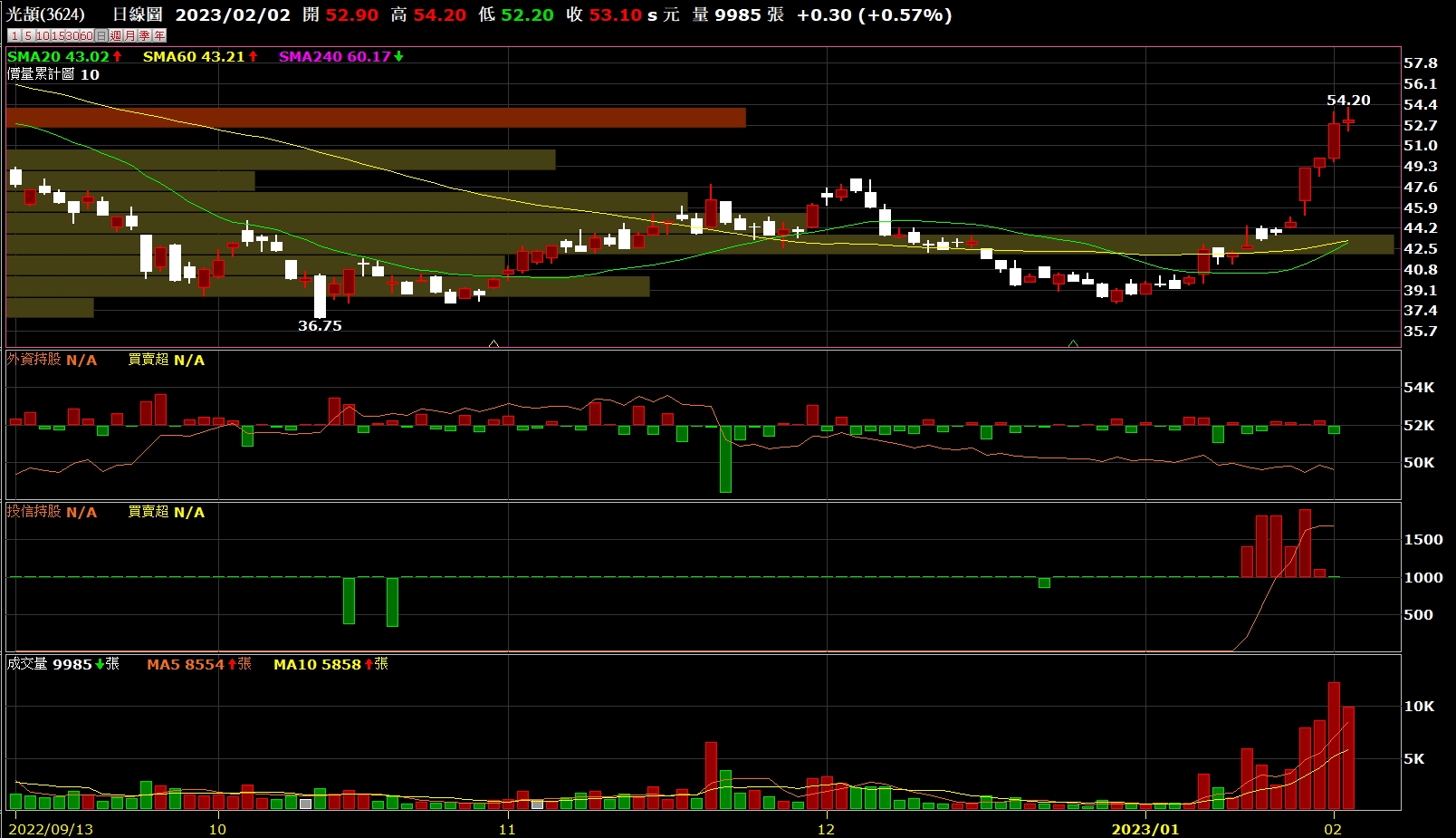1456x838 pixels.
Task: Click the tallest red volume bar in February
Action: (1334, 746)
